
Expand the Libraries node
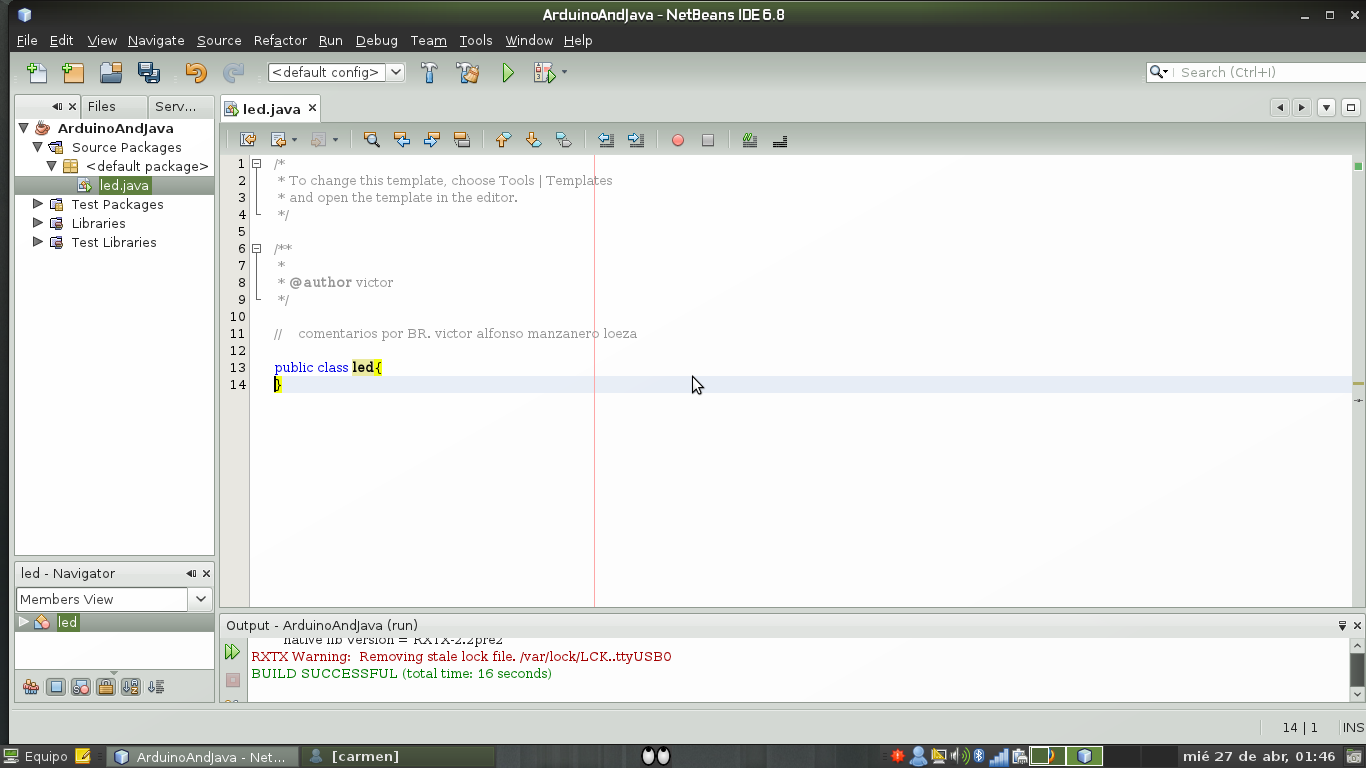pos(38,223)
